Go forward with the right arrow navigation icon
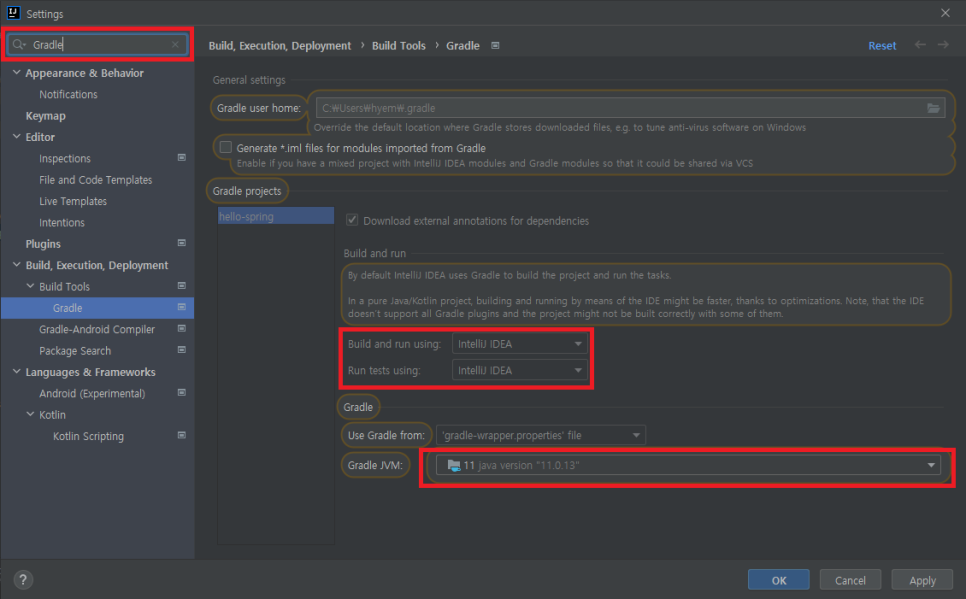966x599 pixels. 943,45
